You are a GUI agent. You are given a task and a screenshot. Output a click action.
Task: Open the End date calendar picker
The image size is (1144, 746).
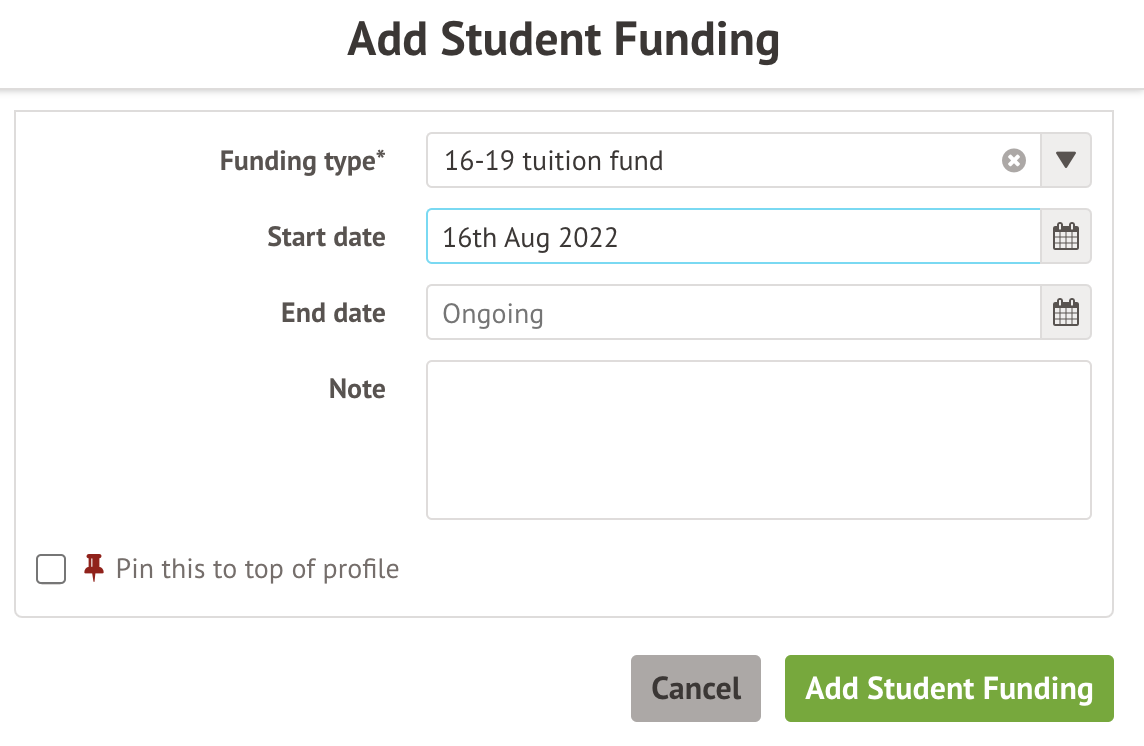coord(1066,313)
